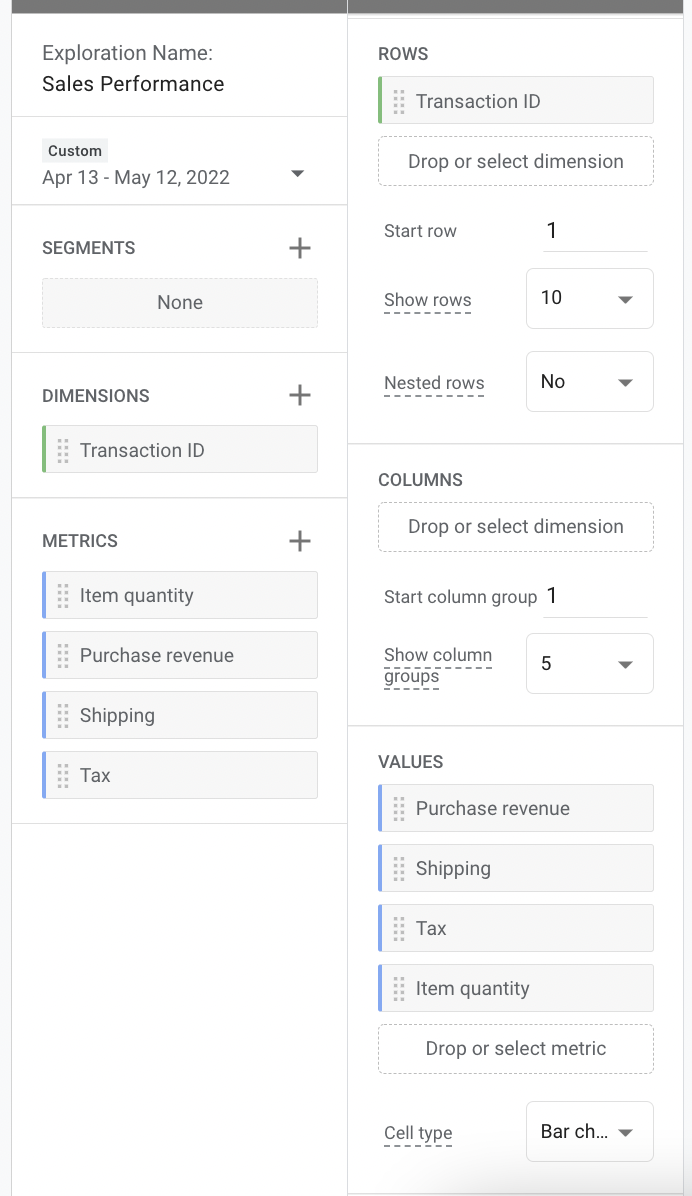Click Drop or select dimension under COLUMNS
The image size is (692, 1196).
pos(515,526)
